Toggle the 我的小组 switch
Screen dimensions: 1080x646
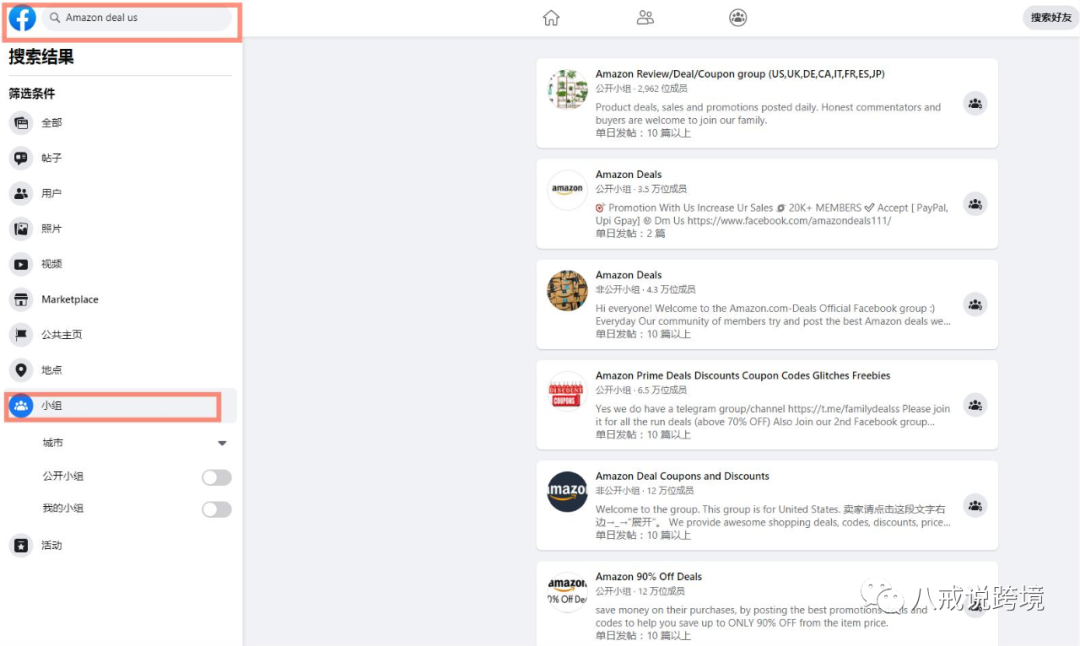[x=216, y=509]
